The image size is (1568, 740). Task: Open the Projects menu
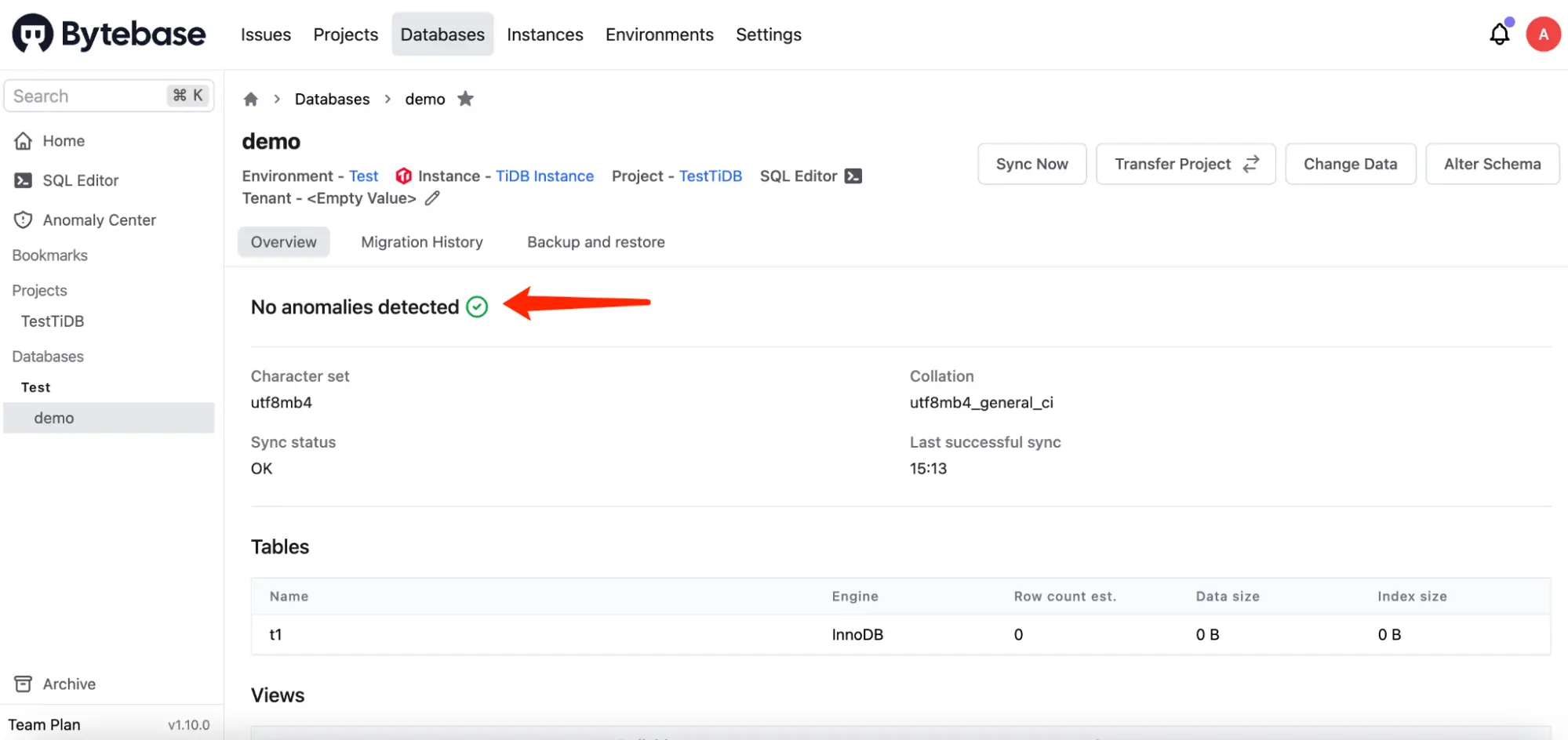346,34
